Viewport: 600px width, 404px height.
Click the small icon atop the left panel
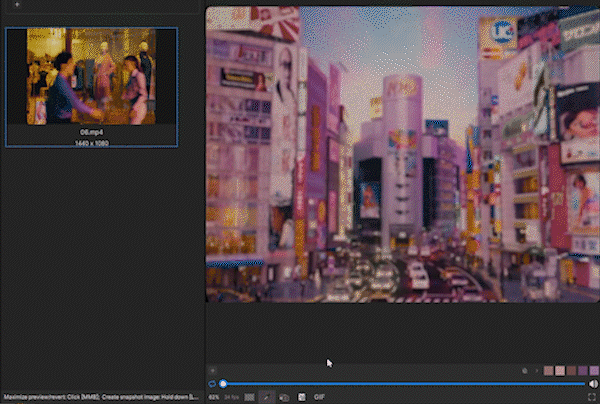pos(17,4)
